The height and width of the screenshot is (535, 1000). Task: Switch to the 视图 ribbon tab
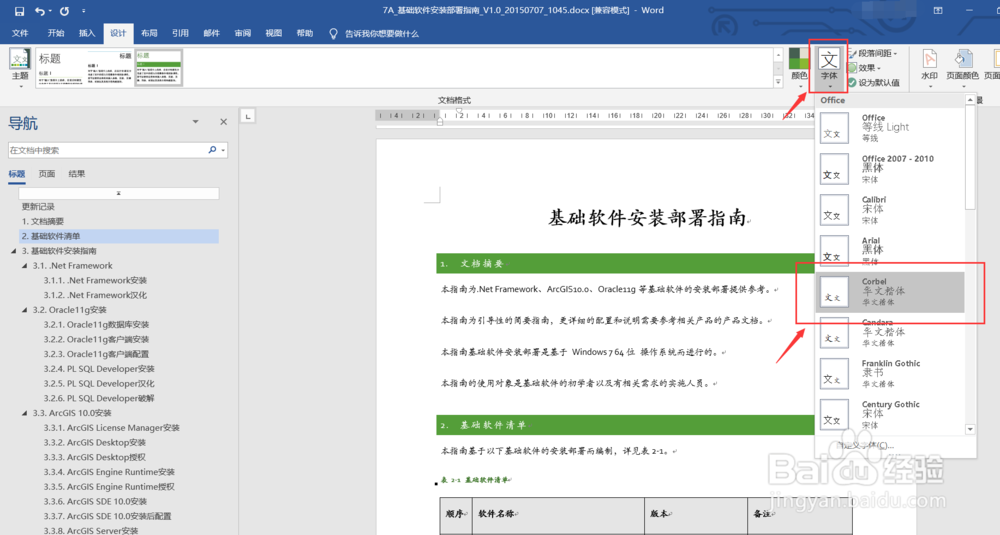click(x=274, y=33)
